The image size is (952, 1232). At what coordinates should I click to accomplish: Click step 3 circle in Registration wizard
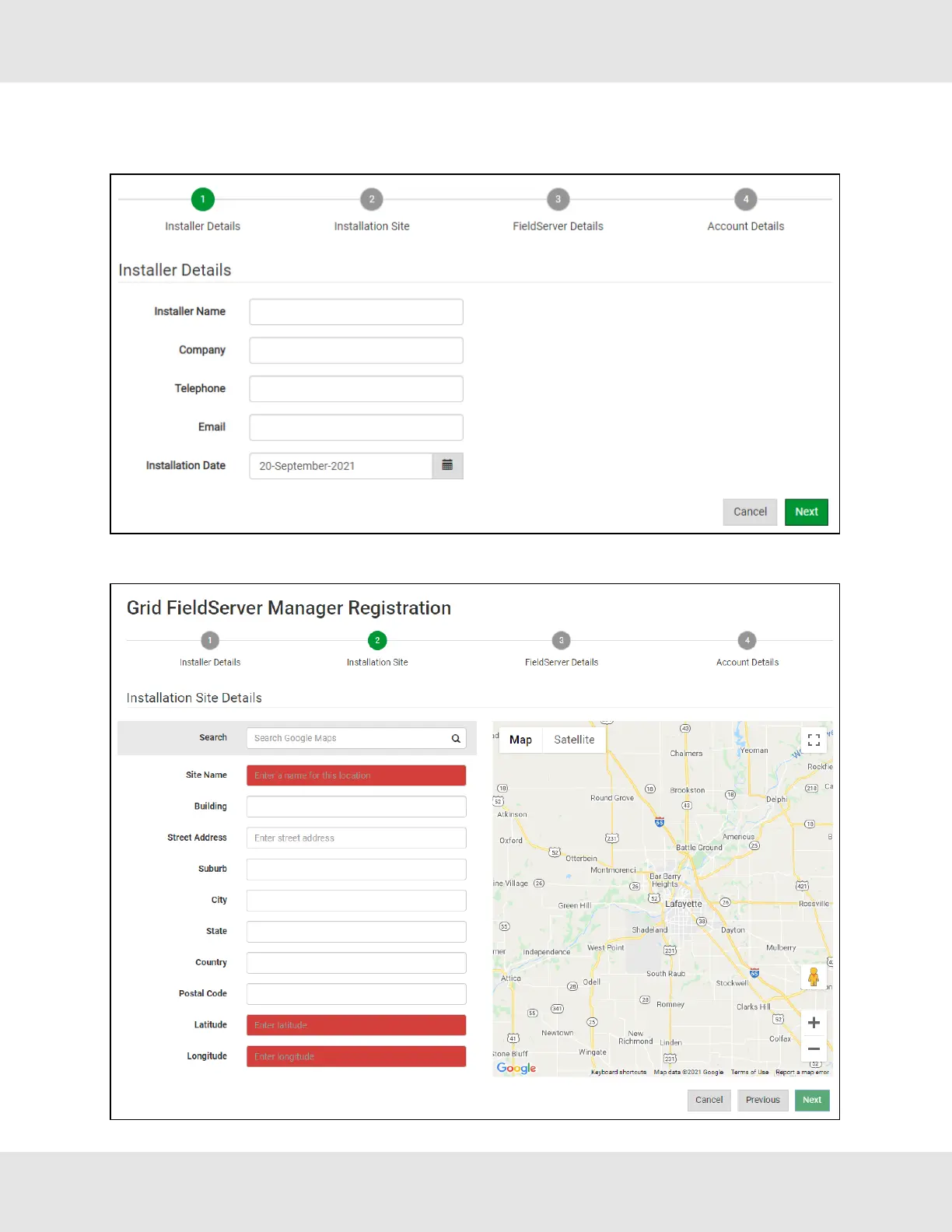coord(562,640)
